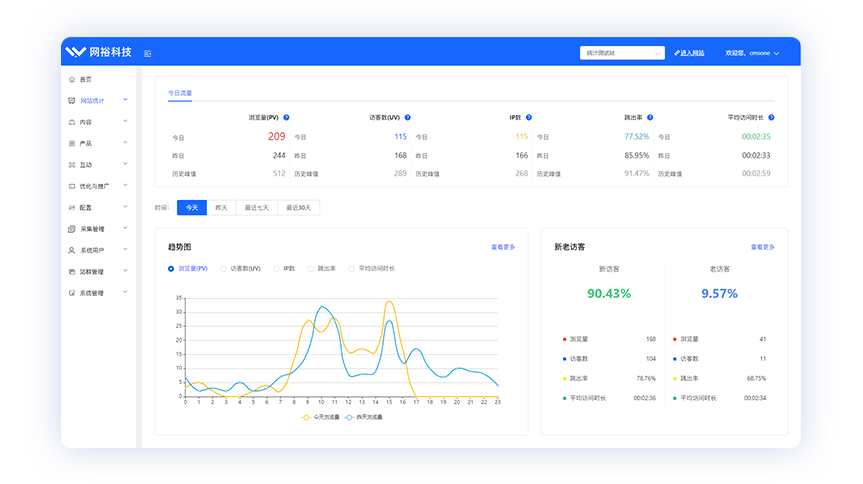Expand the 采集管理 chevron in the sidebar
The height and width of the screenshot is (484, 863).
pos(125,228)
